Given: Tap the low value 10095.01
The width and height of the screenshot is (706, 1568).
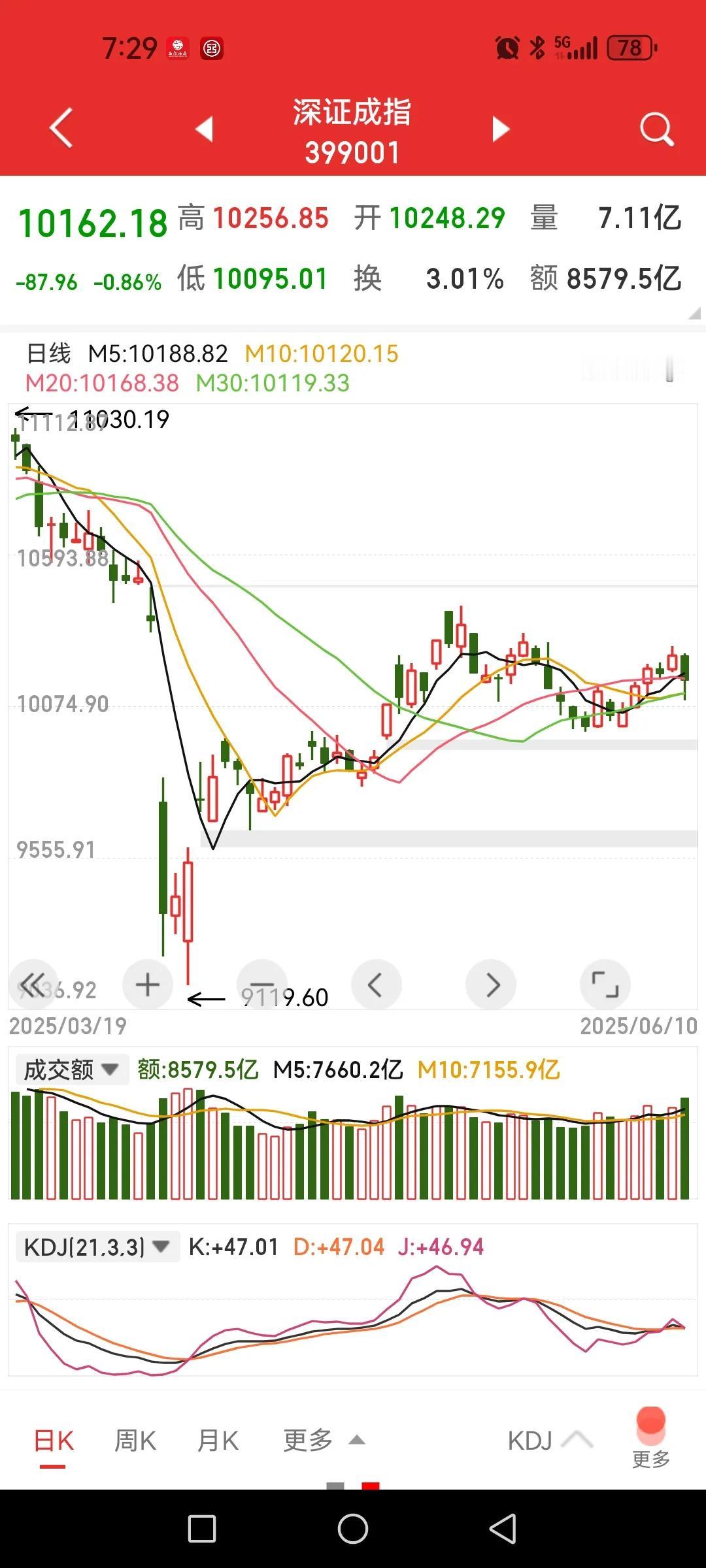Looking at the screenshot, I should [271, 279].
